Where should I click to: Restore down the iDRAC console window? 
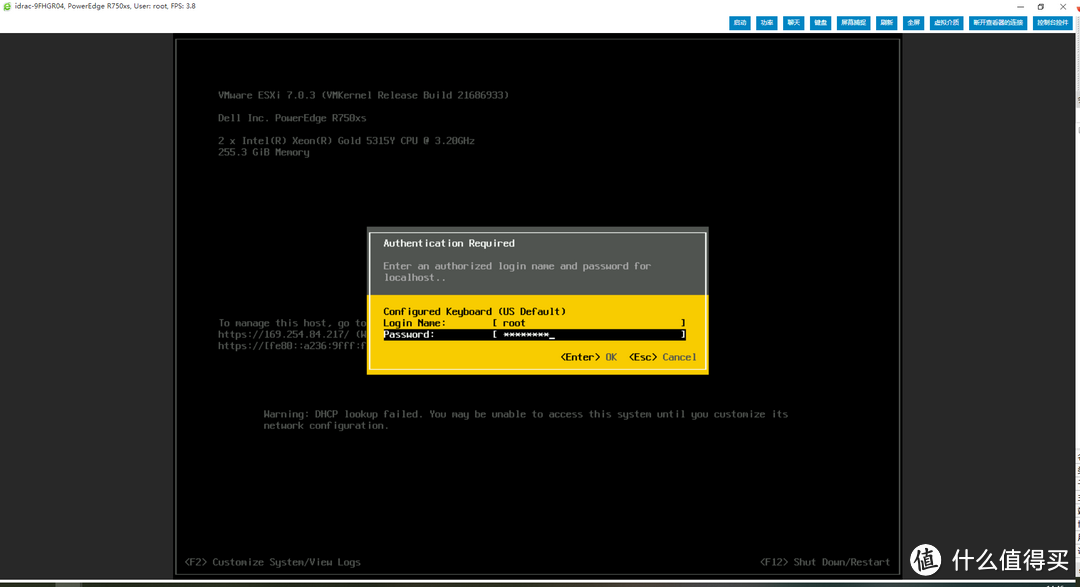(x=1040, y=6)
